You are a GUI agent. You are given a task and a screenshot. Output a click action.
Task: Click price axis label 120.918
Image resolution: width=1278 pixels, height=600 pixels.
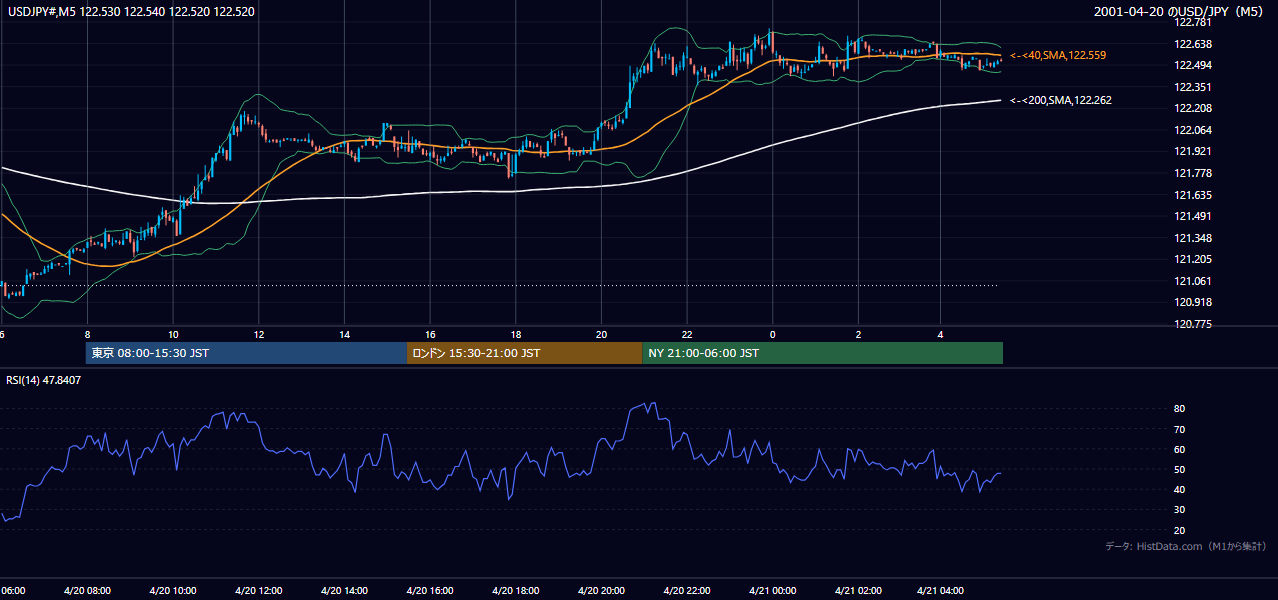(x=1193, y=302)
